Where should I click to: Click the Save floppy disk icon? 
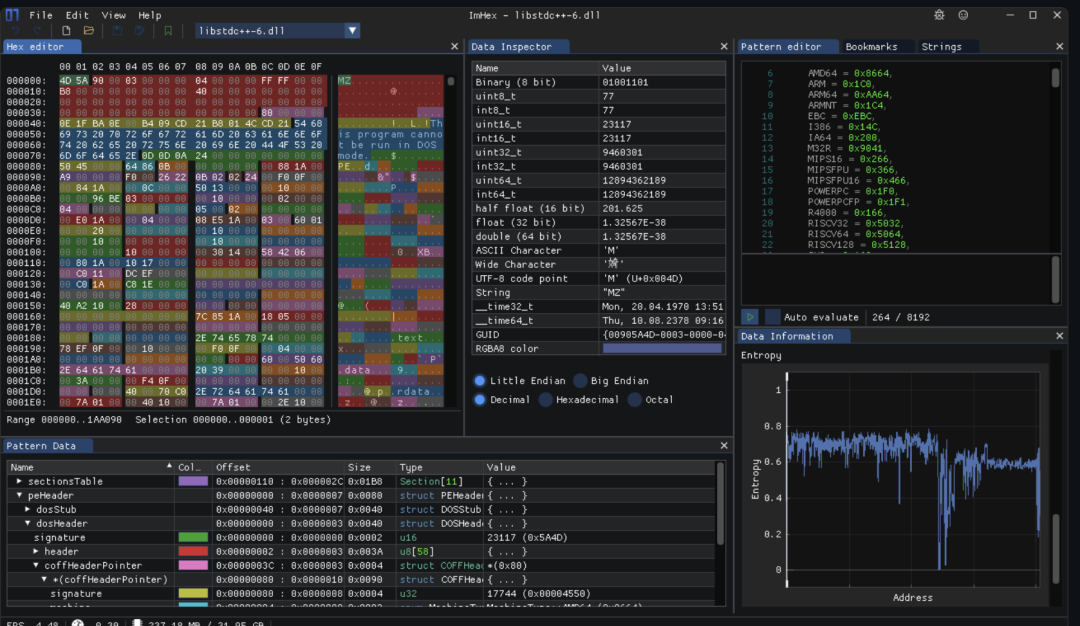coord(117,30)
